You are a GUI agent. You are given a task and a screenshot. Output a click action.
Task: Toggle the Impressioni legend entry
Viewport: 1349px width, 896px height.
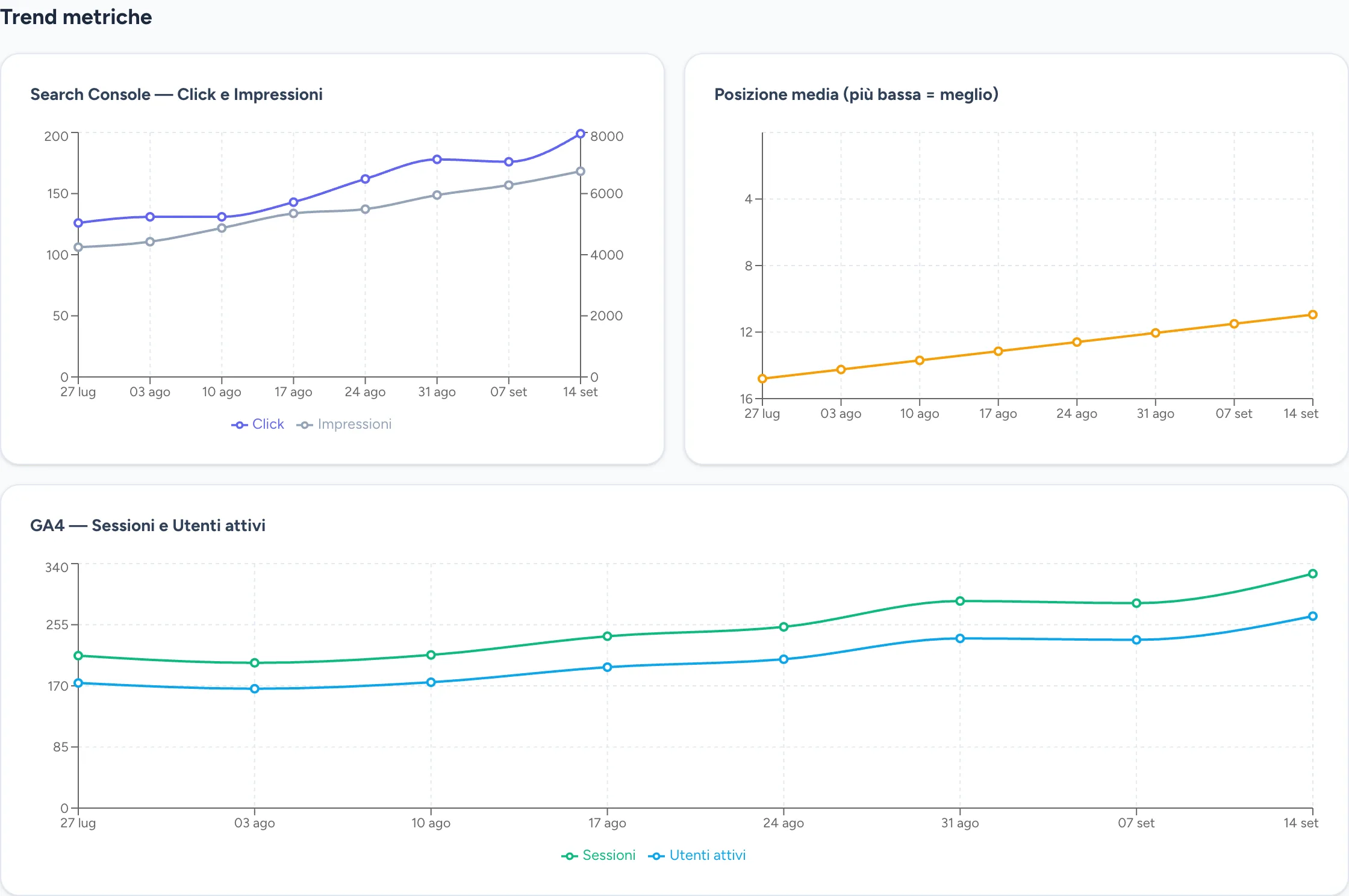[x=344, y=425]
